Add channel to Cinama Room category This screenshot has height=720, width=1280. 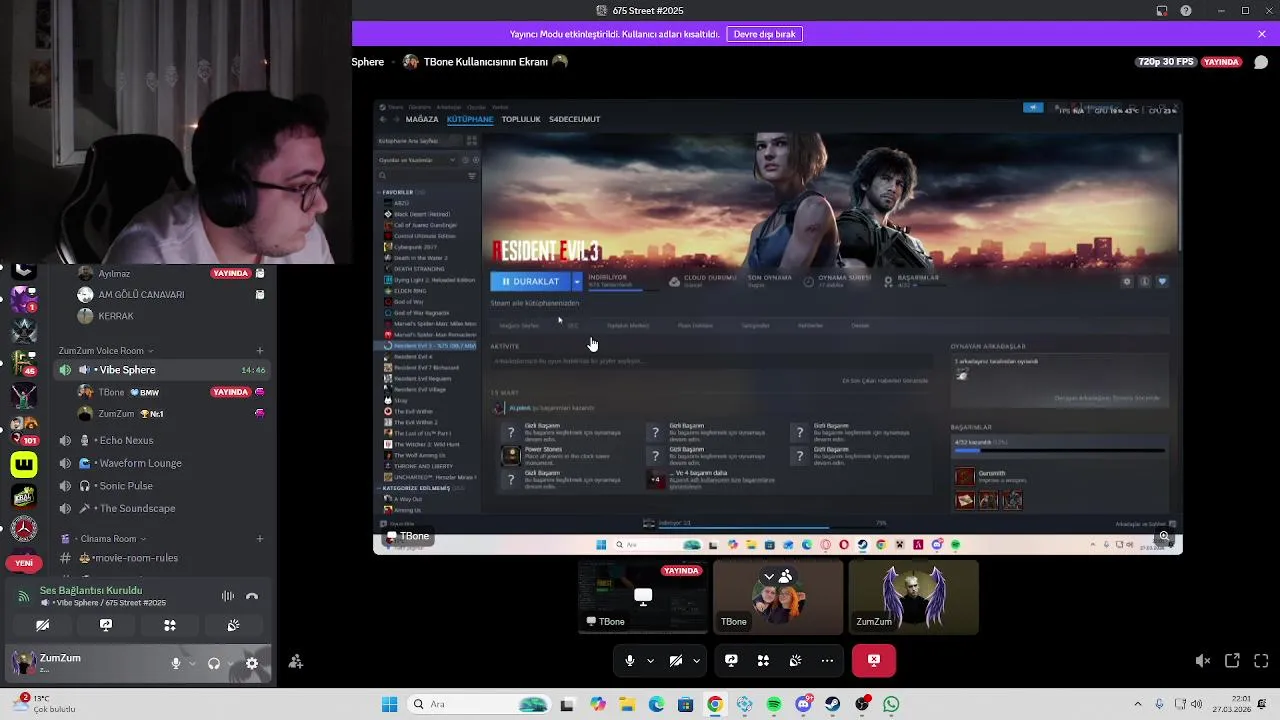260,539
